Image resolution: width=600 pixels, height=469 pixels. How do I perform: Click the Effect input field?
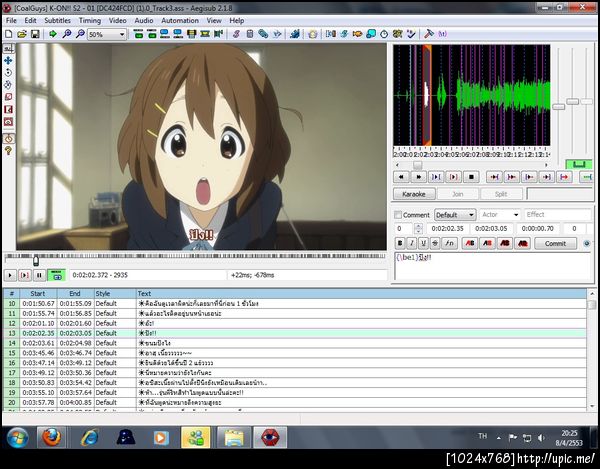(558, 215)
